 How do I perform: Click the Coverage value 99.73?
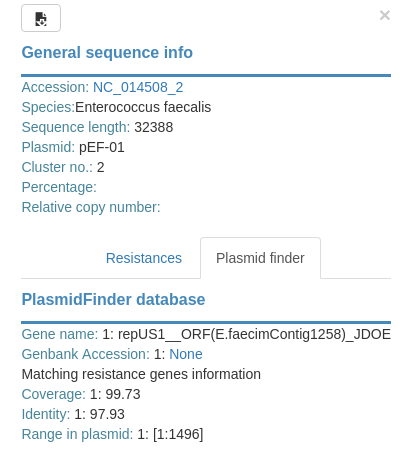123,394
